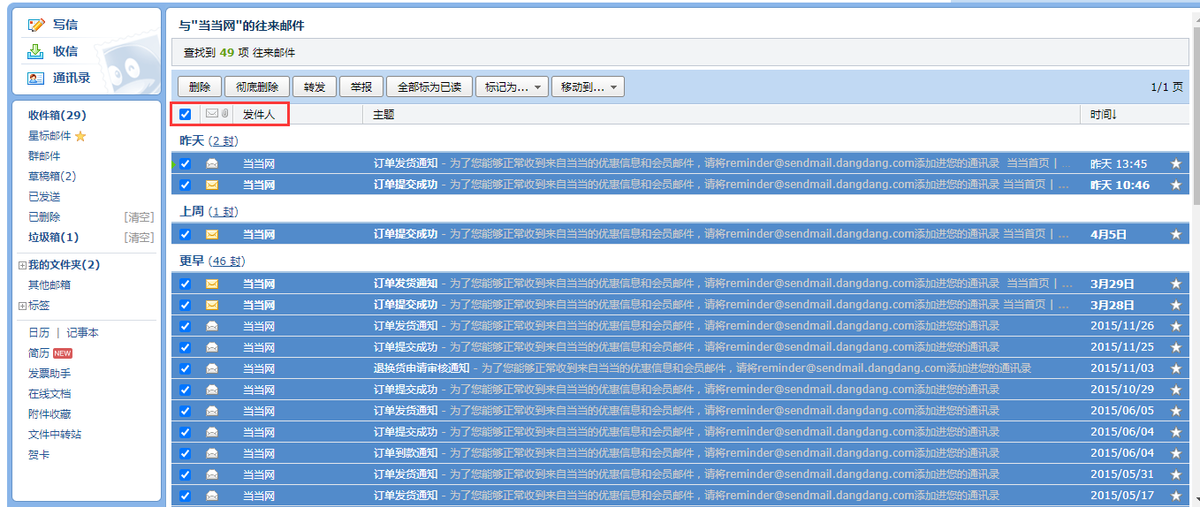Screen dimensions: 1200x507
Task: Star the 3月29日 shipping notice mail
Action: 1176,284
